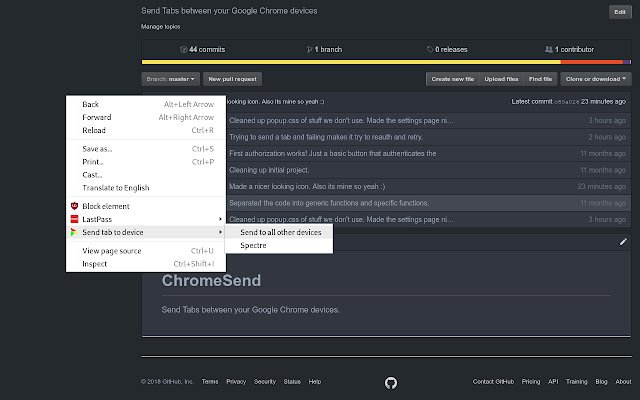Choose Reload from the context menu
Image resolution: width=640 pixels, height=400 pixels.
[x=146, y=131]
